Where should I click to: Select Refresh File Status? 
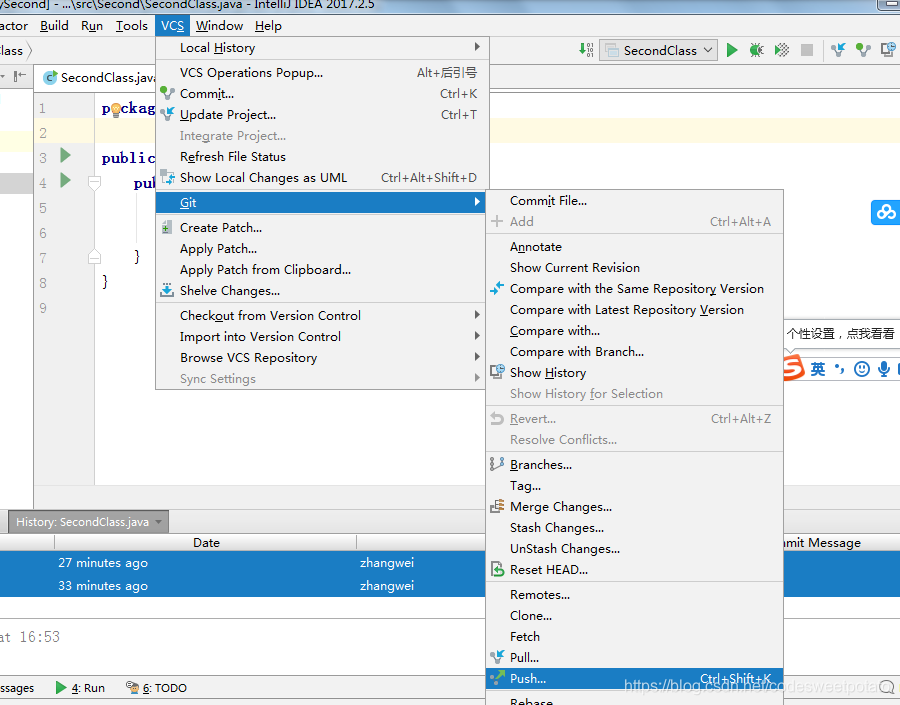click(322, 157)
